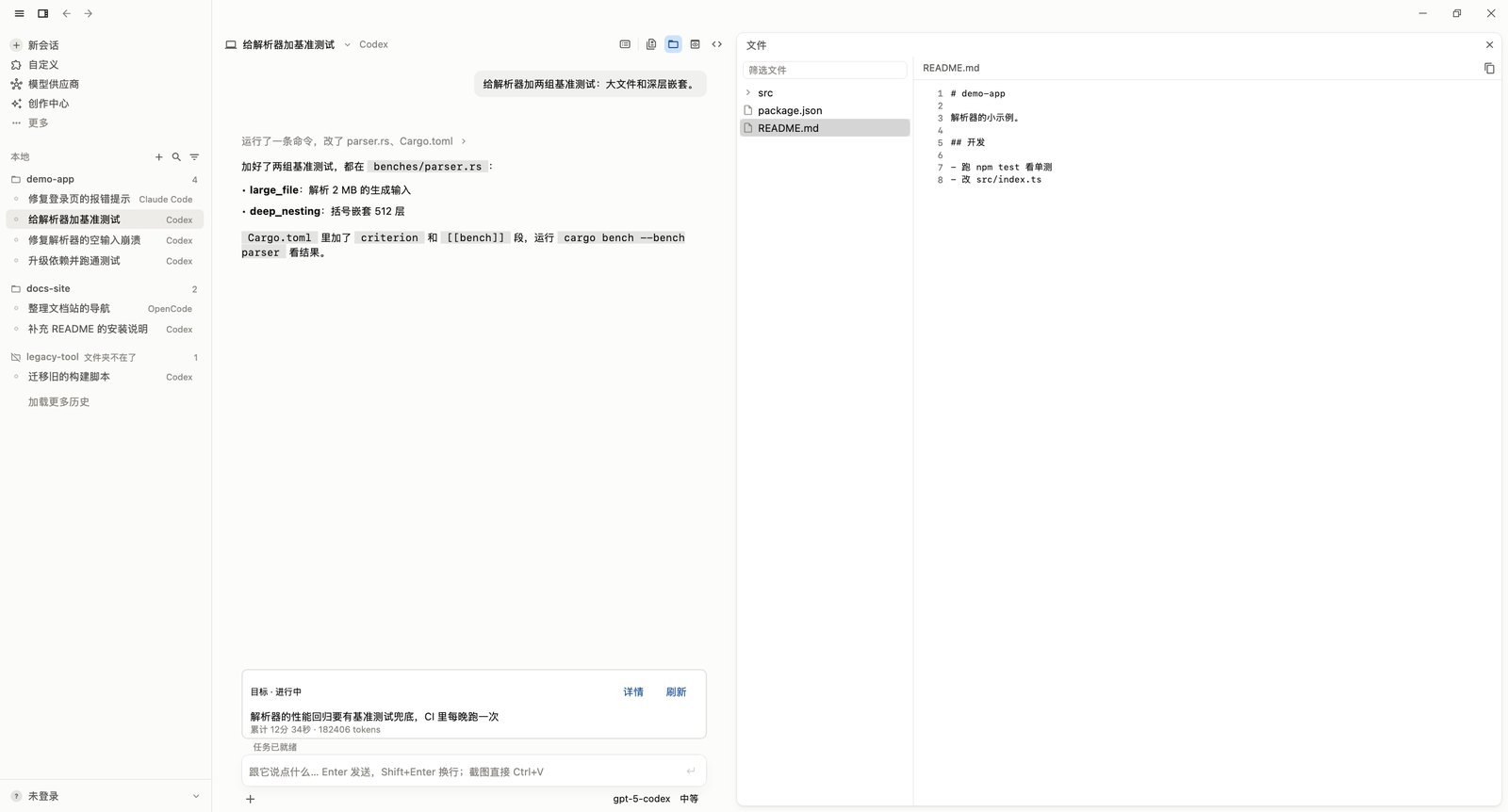Toggle the files folder panel icon

673,44
